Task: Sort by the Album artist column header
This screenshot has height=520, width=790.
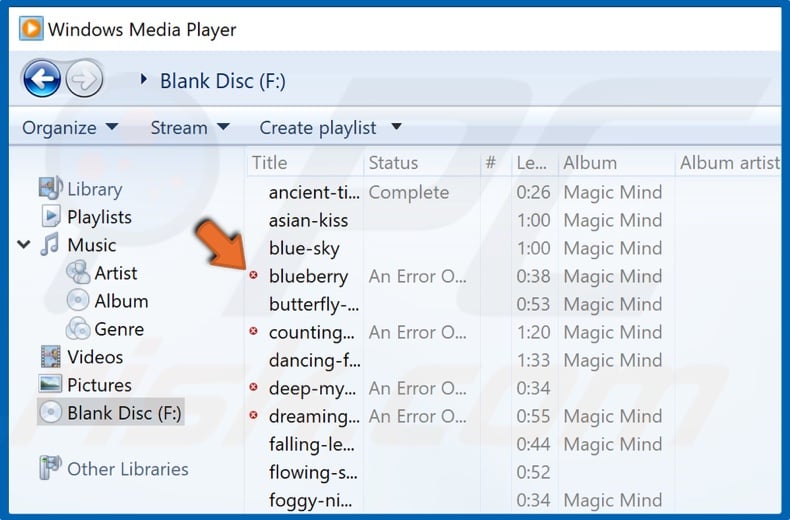Action: 730,163
